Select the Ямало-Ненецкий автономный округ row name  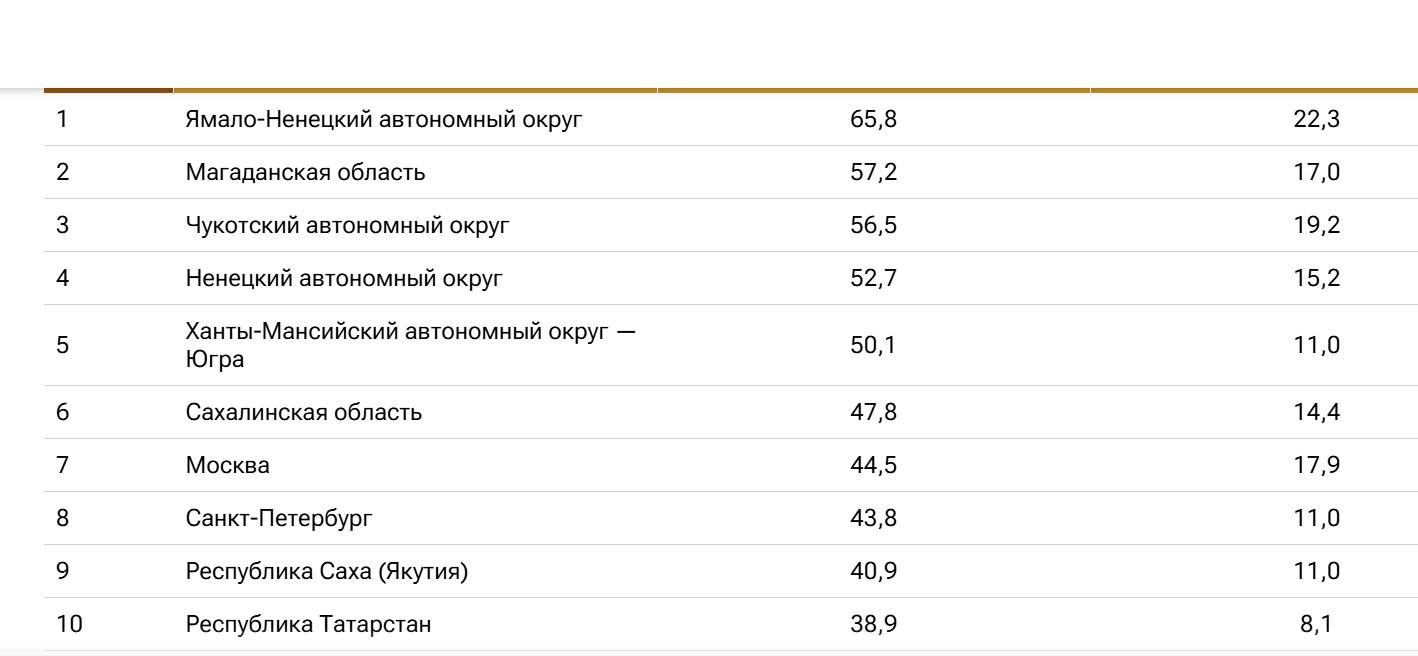pos(384,119)
